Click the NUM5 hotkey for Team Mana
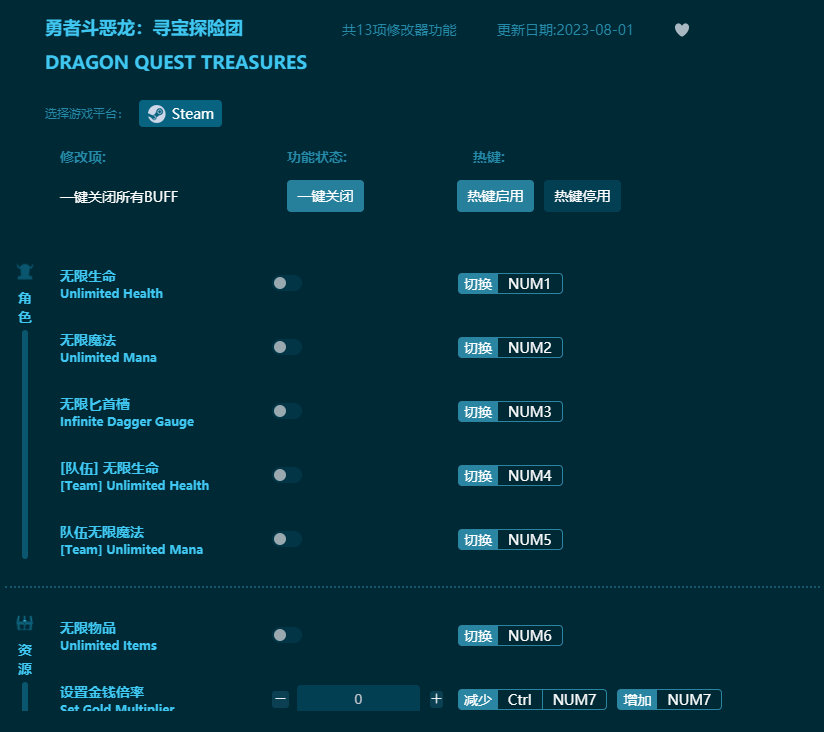The image size is (824, 732). tap(510, 540)
